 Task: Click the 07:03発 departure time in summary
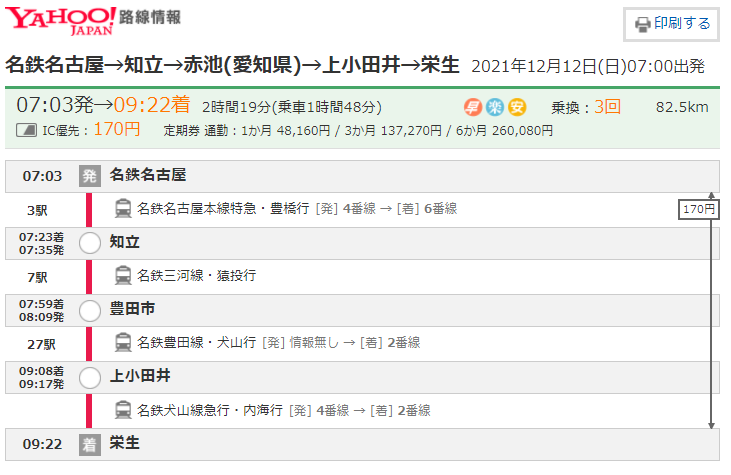coord(55,105)
